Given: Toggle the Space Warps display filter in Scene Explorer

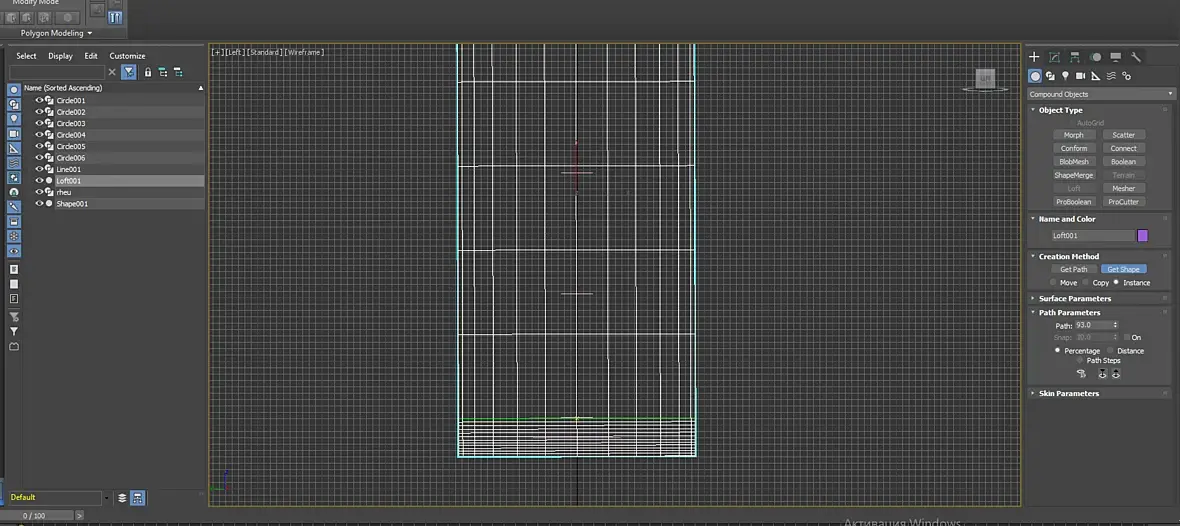Looking at the screenshot, I should click(14, 163).
